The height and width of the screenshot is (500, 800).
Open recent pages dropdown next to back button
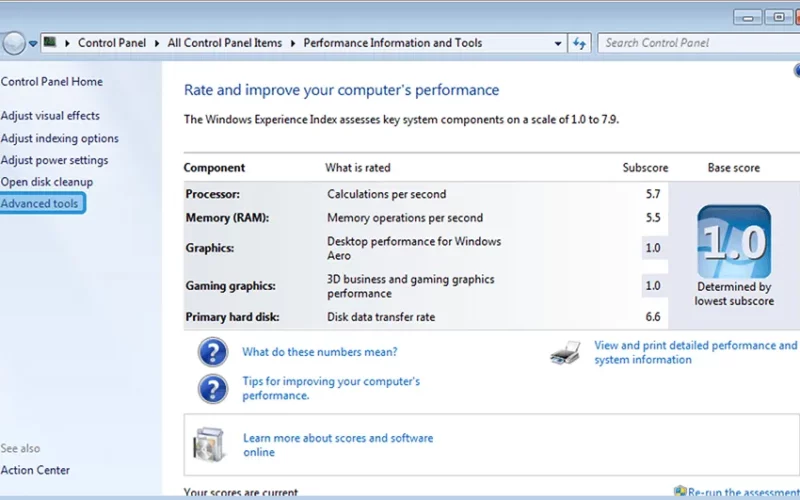[x=33, y=43]
